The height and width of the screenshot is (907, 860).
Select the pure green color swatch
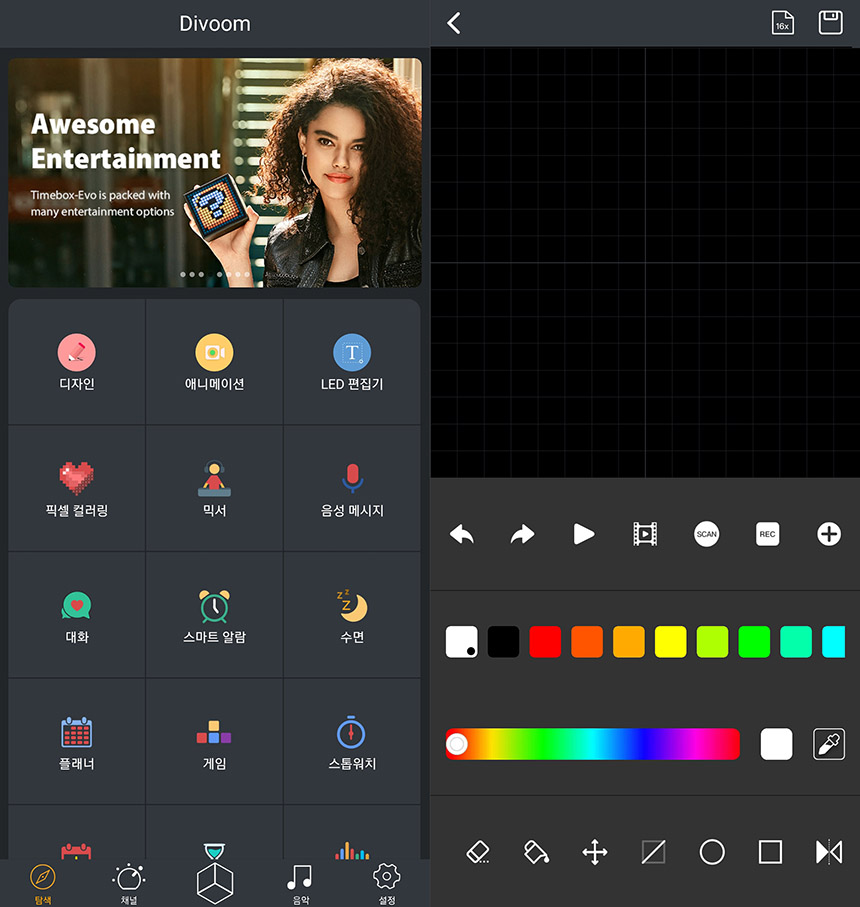point(754,641)
